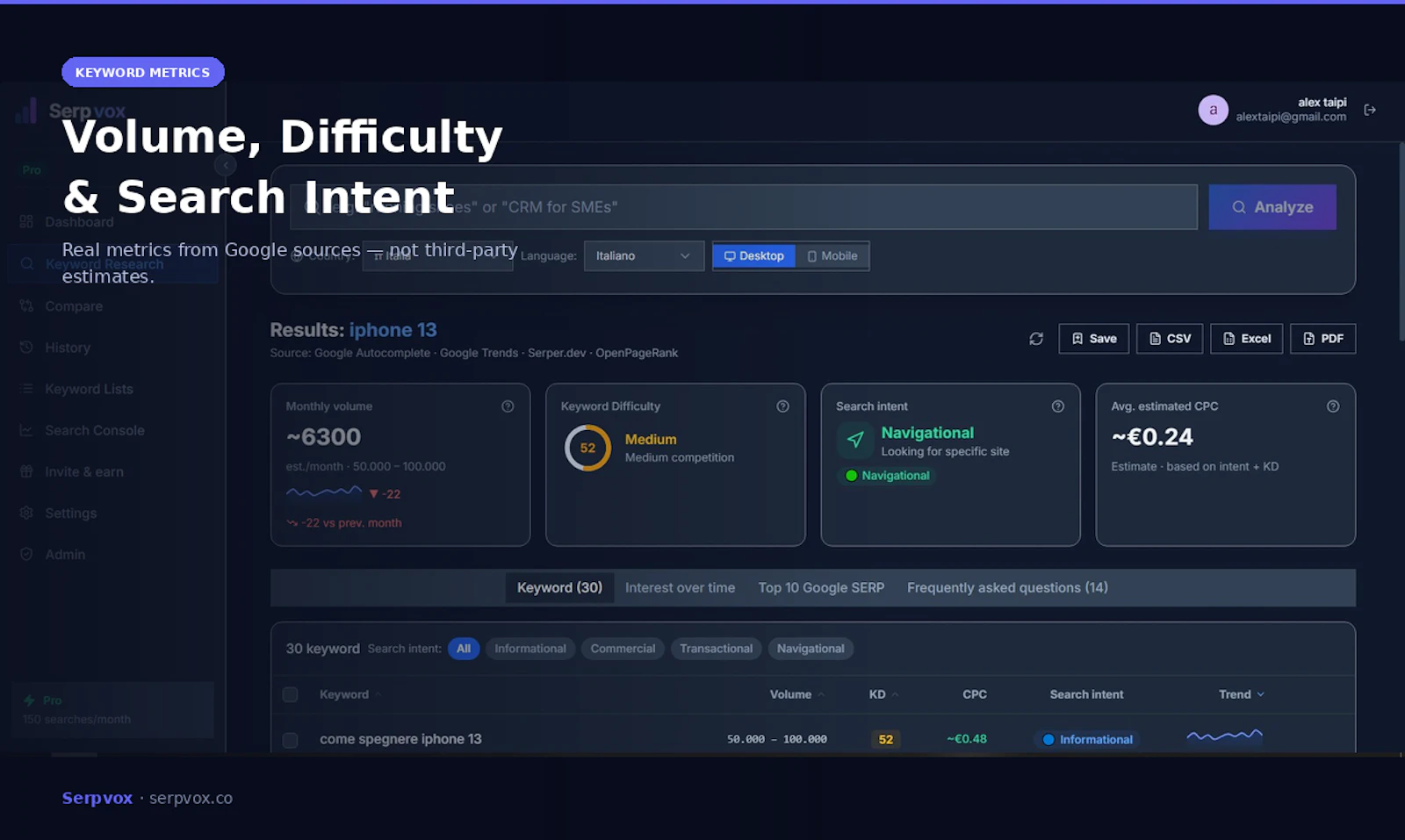Tick the checkbox for come spegnere iphone 13
Image resolution: width=1405 pixels, height=840 pixels.
[x=290, y=740]
